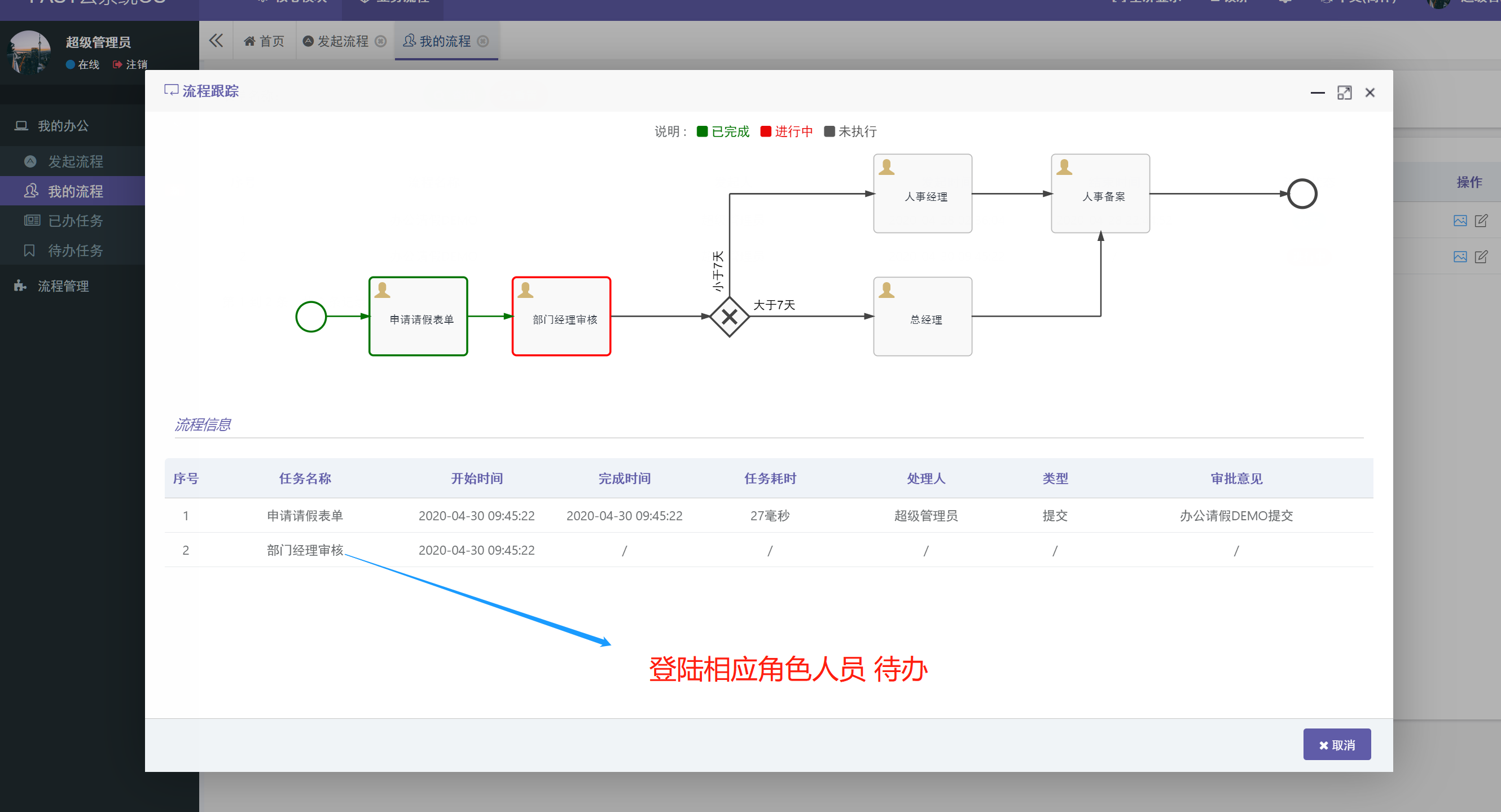Select the 我的流程 tab

click(x=437, y=41)
